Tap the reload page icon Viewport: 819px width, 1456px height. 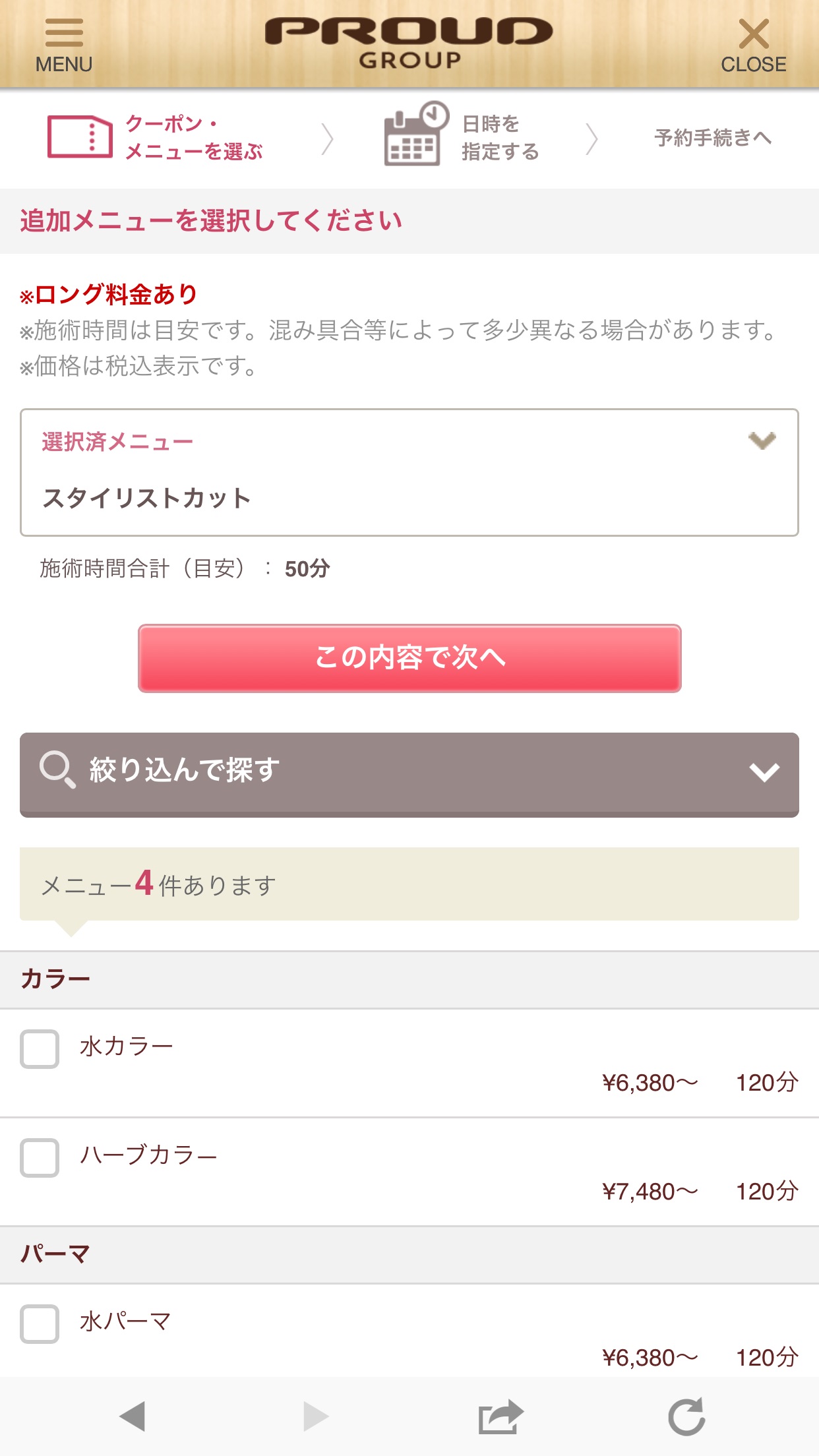click(x=686, y=1416)
